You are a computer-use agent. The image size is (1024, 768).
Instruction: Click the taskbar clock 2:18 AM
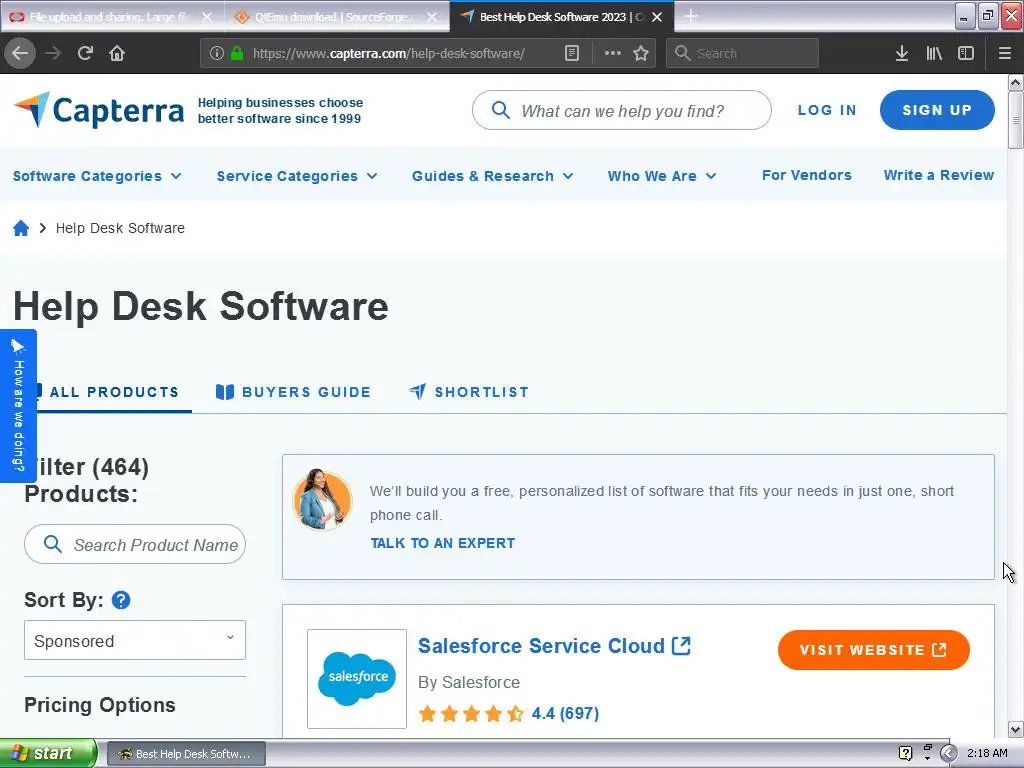[987, 753]
